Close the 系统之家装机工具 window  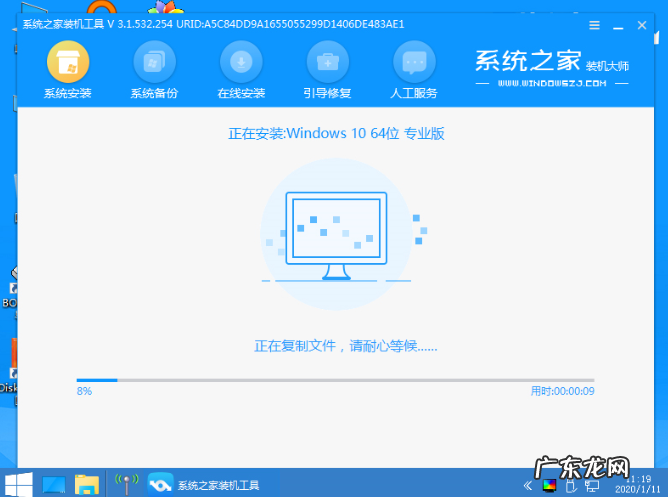tap(642, 26)
